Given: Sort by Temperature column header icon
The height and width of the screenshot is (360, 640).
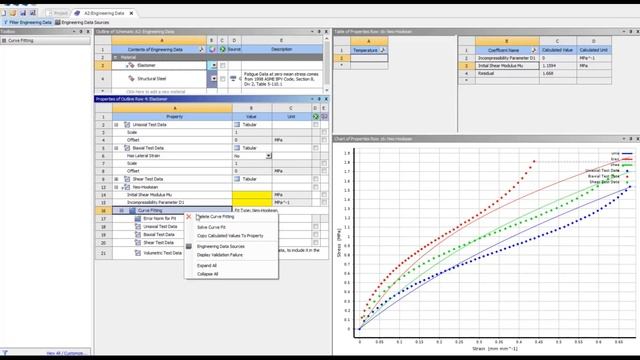Looking at the screenshot, I should coord(383,50).
